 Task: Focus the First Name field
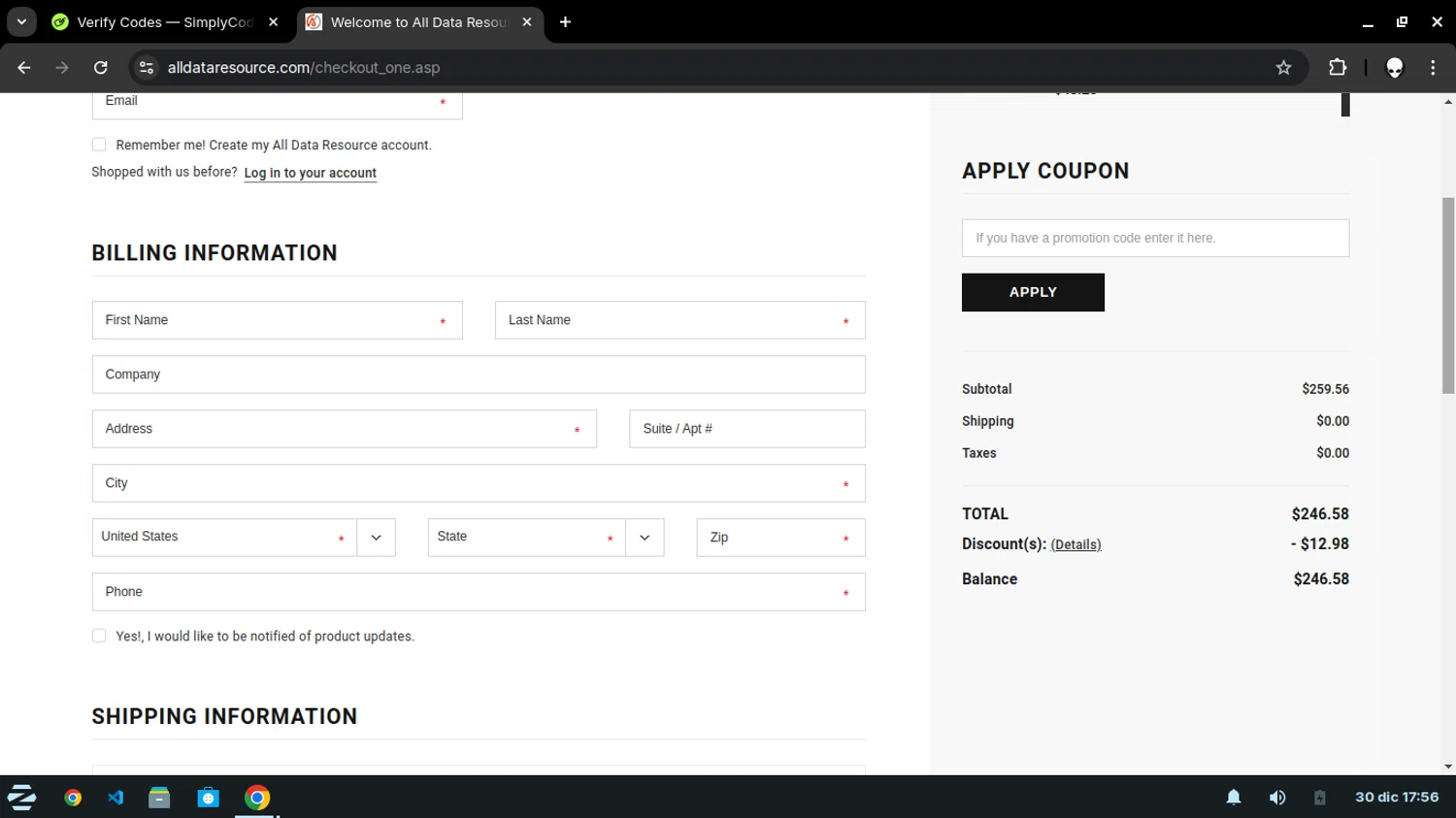coord(277,320)
